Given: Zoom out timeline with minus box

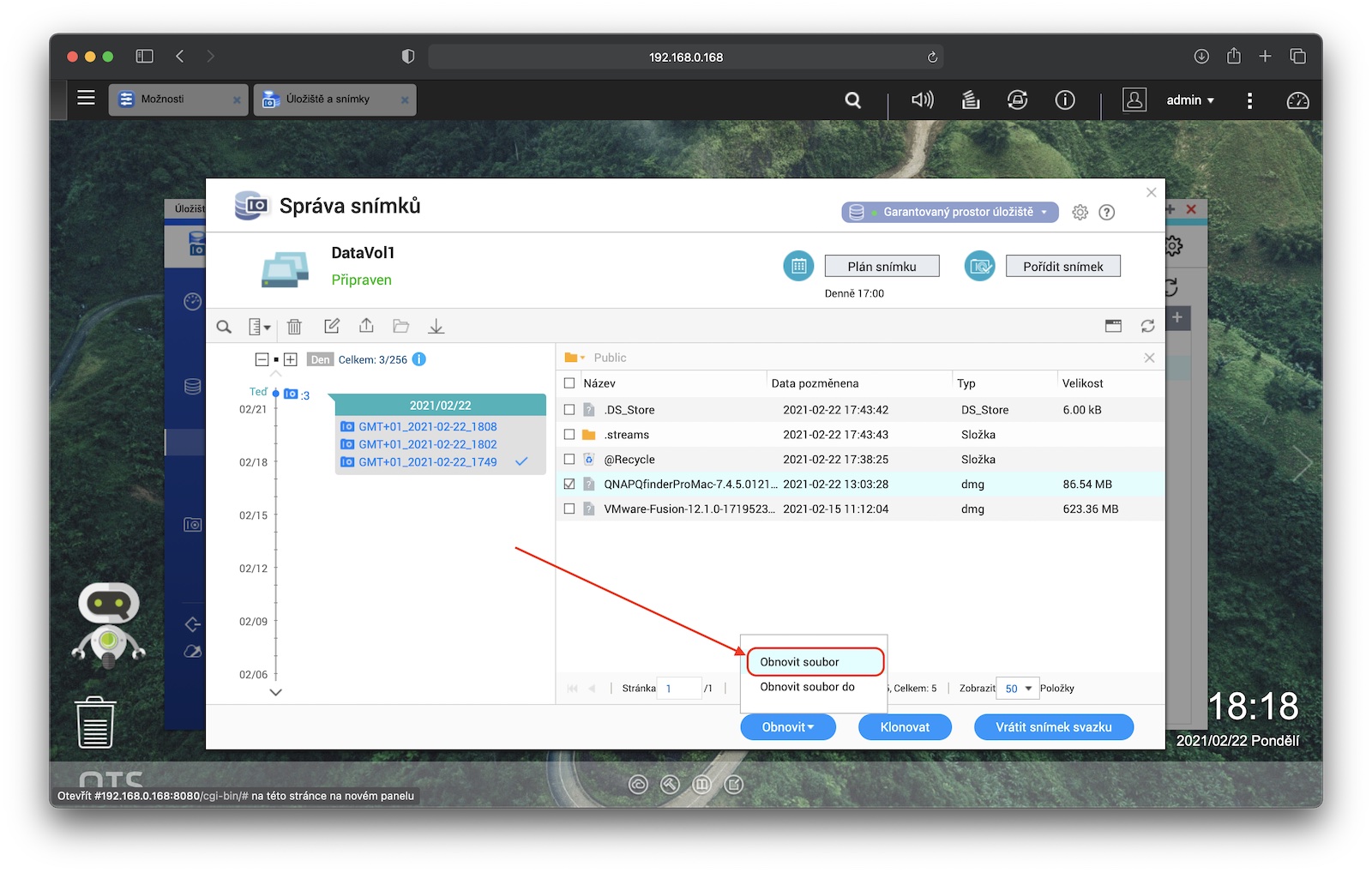Looking at the screenshot, I should tap(262, 359).
